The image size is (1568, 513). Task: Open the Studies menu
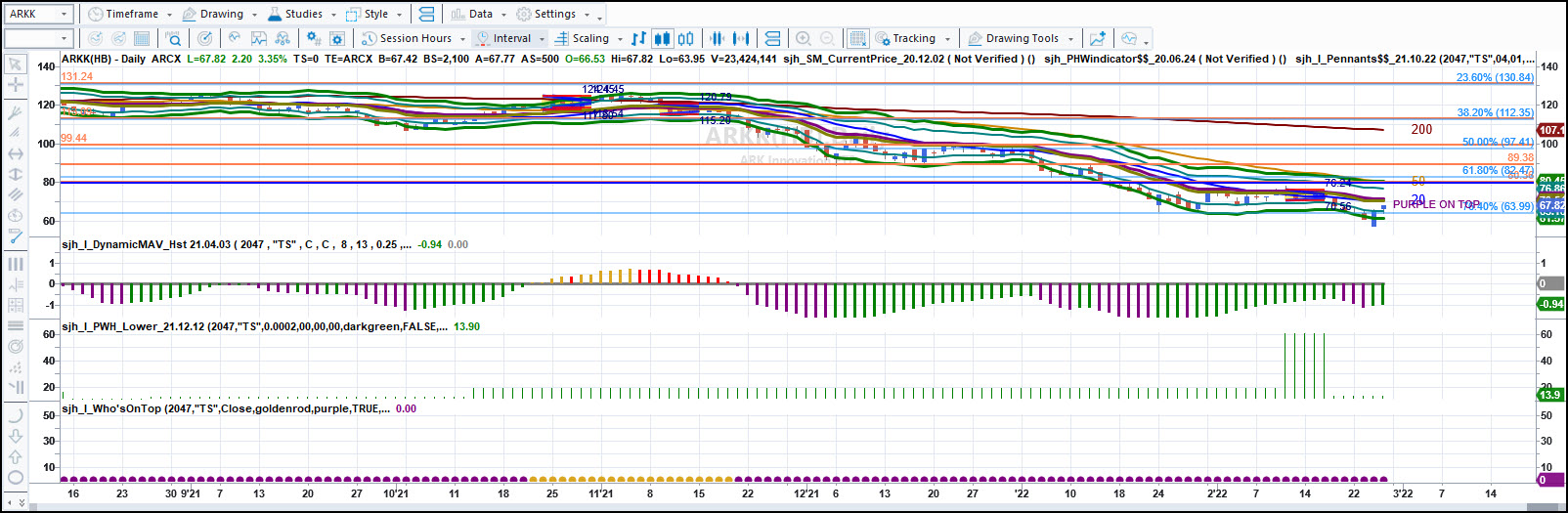coord(301,14)
